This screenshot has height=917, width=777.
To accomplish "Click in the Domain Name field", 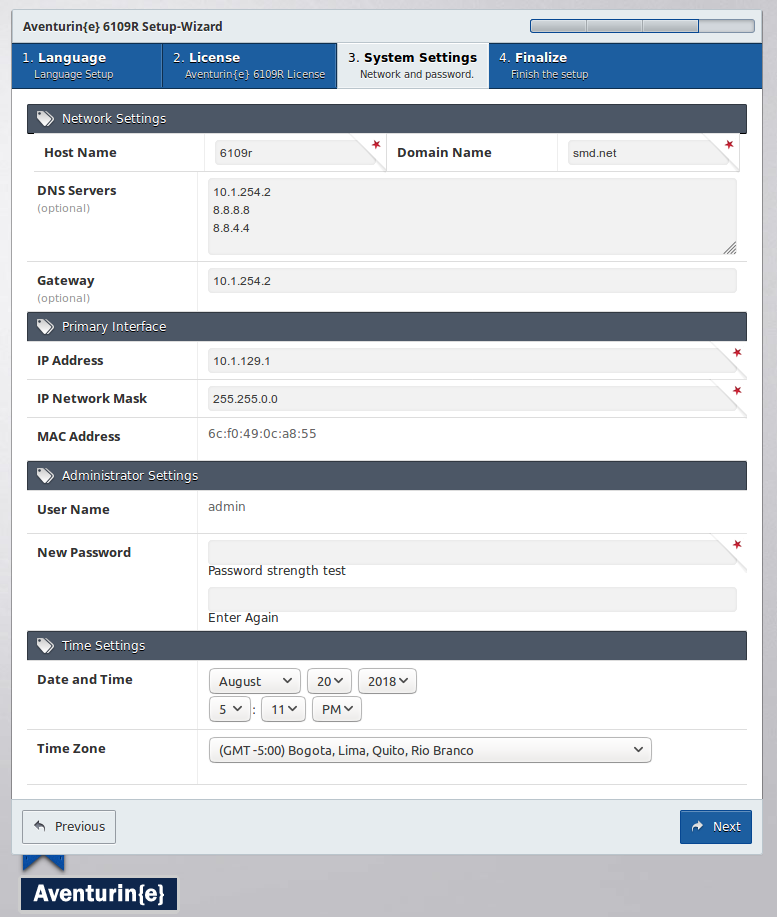I will point(648,153).
